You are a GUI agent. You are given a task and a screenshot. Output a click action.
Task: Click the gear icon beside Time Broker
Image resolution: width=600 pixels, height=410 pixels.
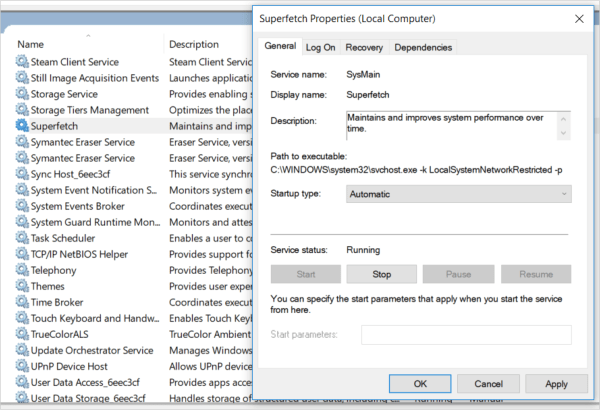(22, 302)
